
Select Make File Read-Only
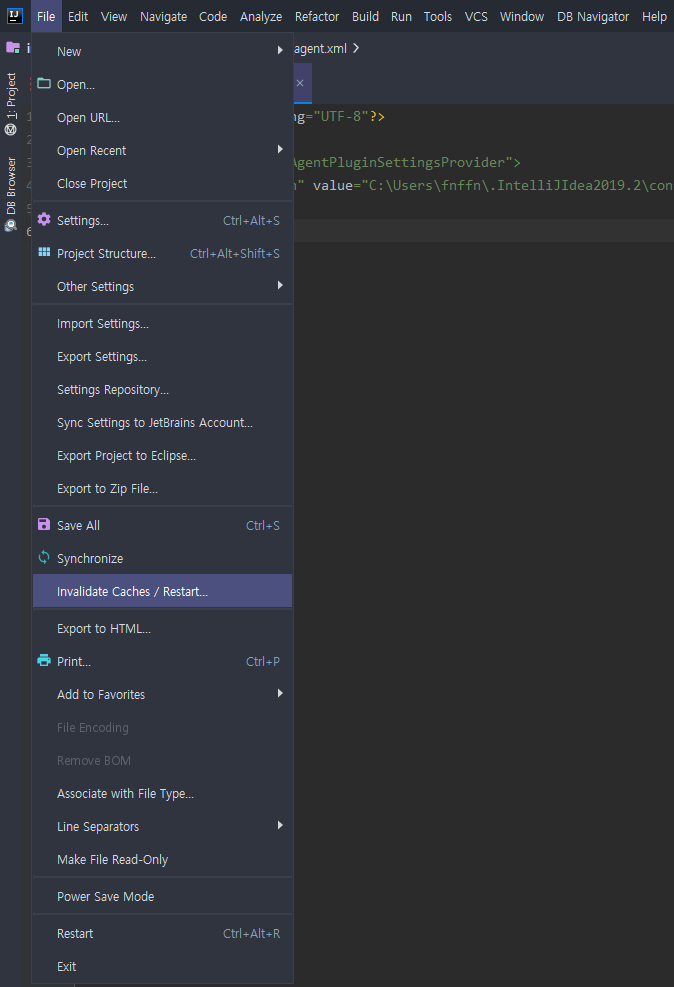(x=162, y=860)
